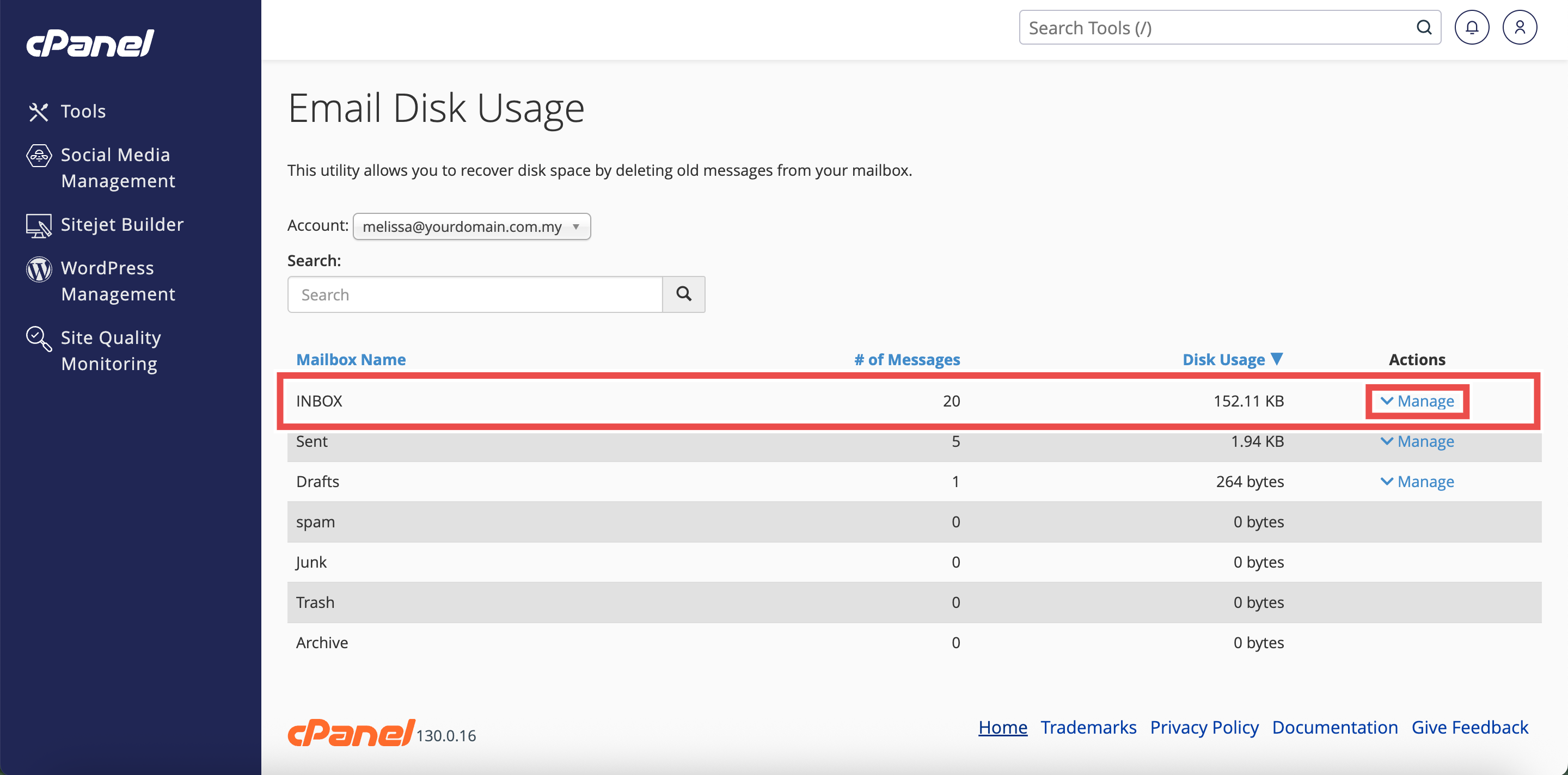
Task: Sort by Disk Usage column
Action: (x=1223, y=360)
